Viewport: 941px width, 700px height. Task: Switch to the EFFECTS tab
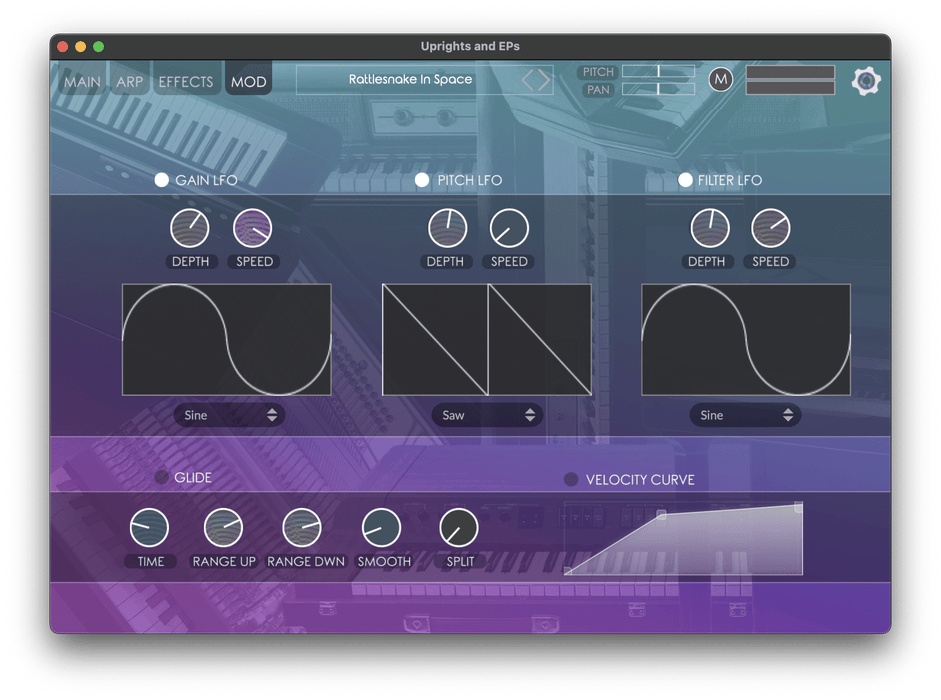tap(186, 82)
